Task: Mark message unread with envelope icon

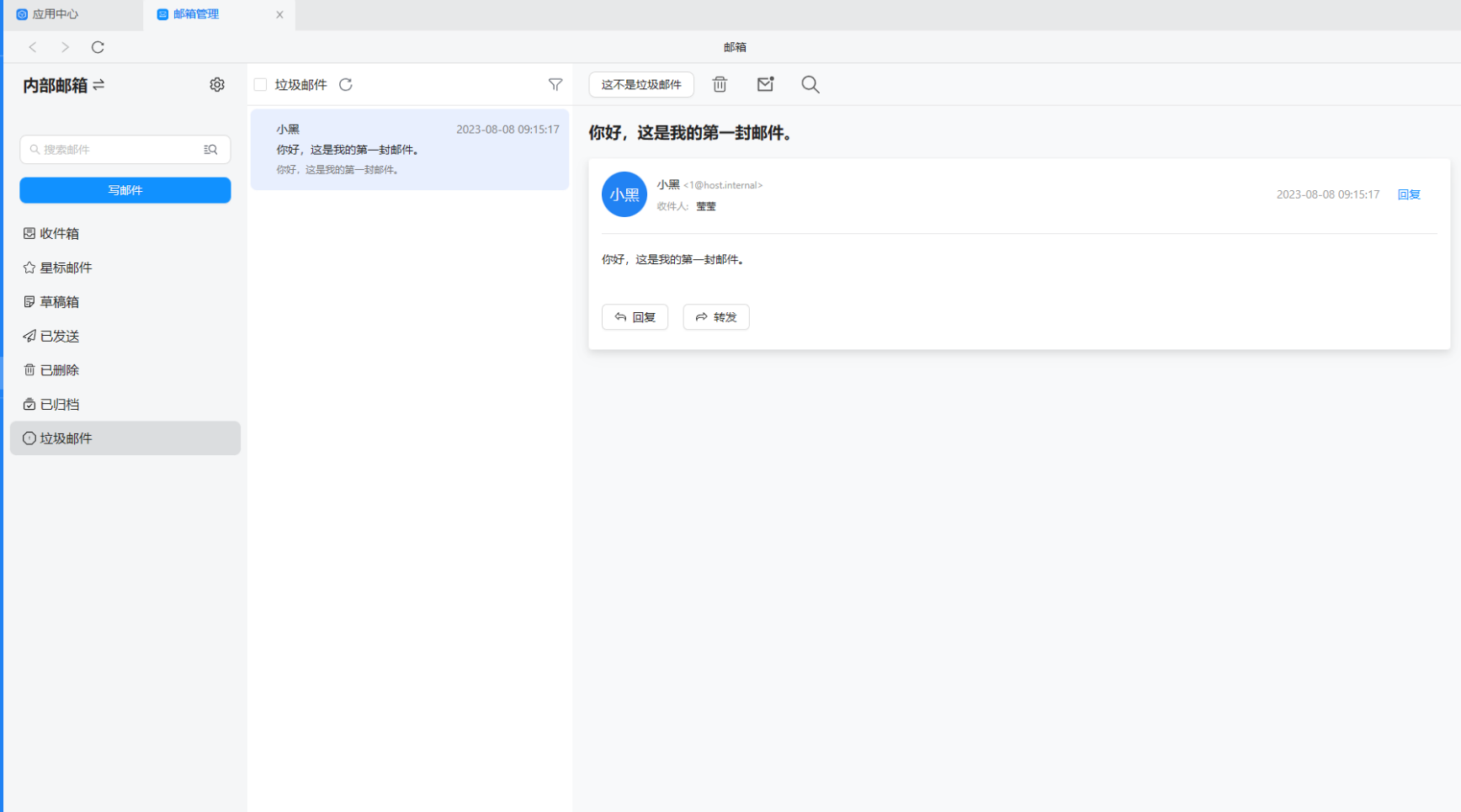Action: point(765,84)
